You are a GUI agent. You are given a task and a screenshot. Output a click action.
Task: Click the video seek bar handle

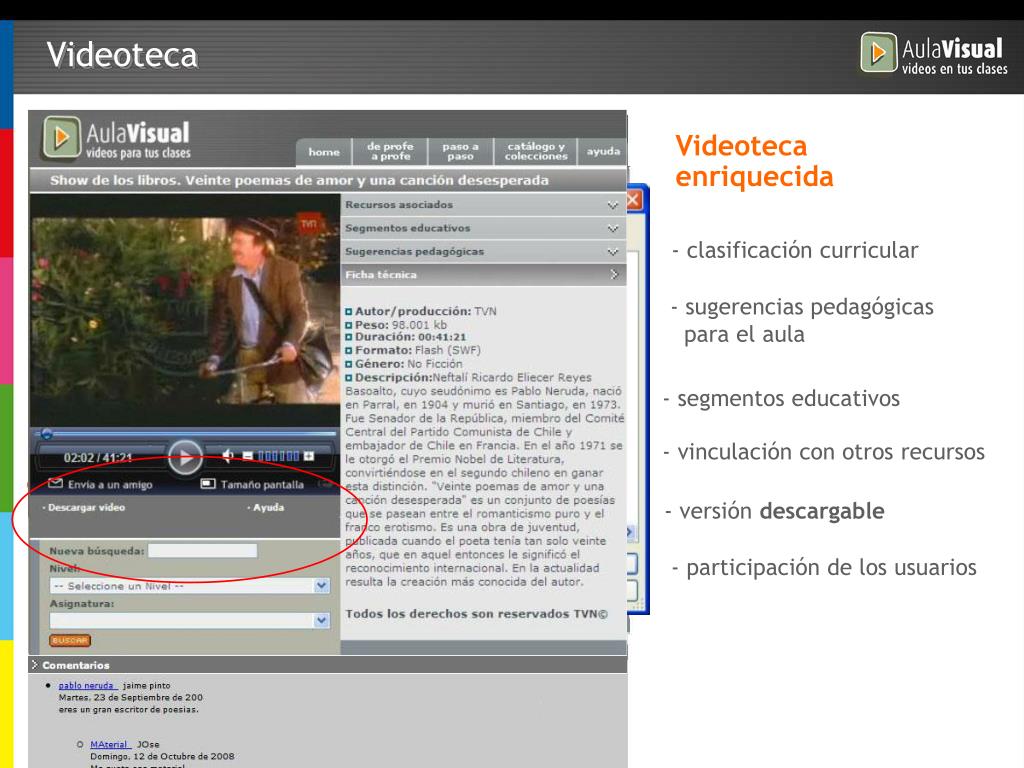tap(46, 433)
